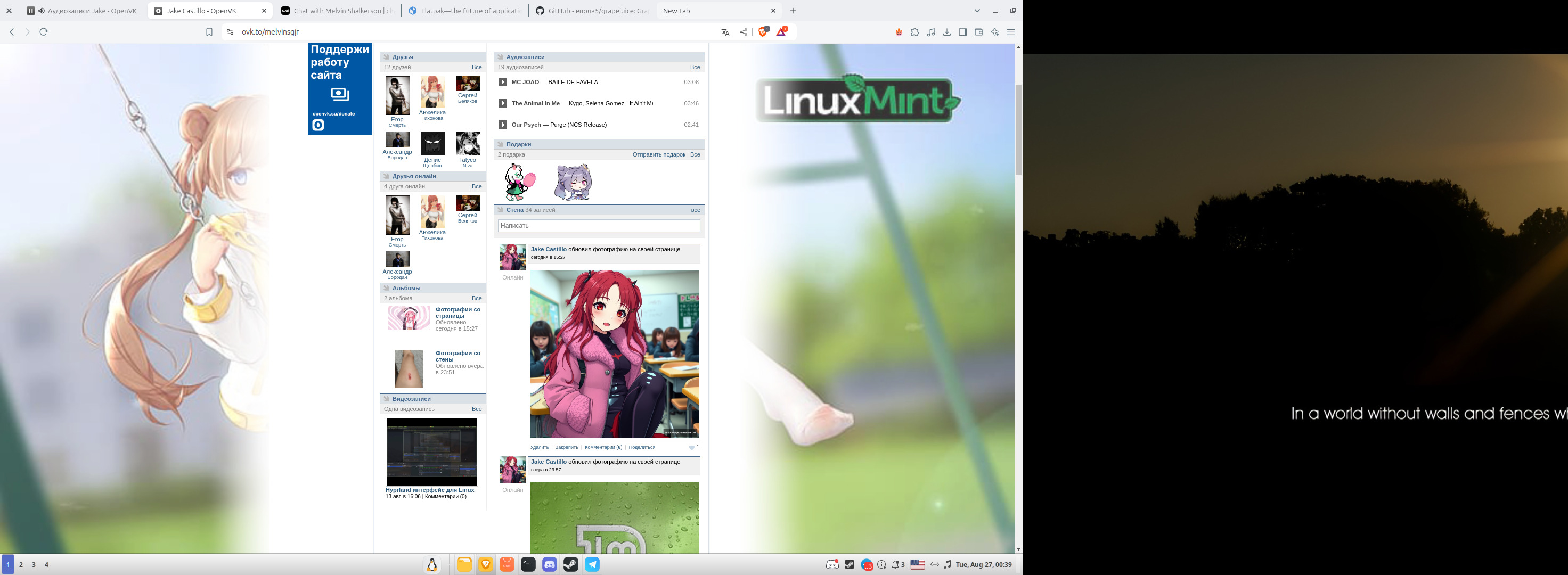Open the tab list dropdown chevron
Viewport: 1568px width, 575px height.
[x=977, y=11]
